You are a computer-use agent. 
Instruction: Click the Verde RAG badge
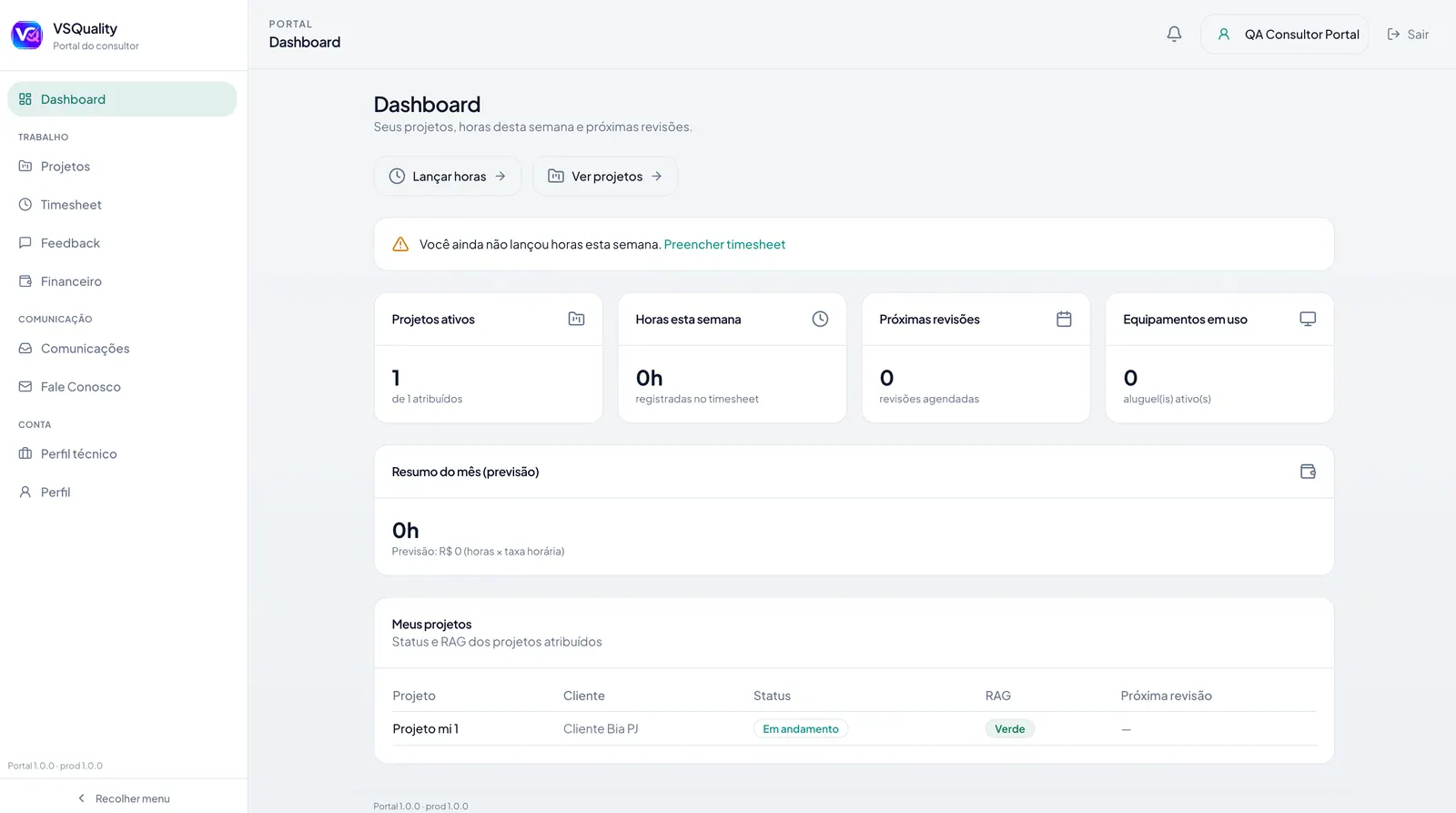pos(1009,729)
